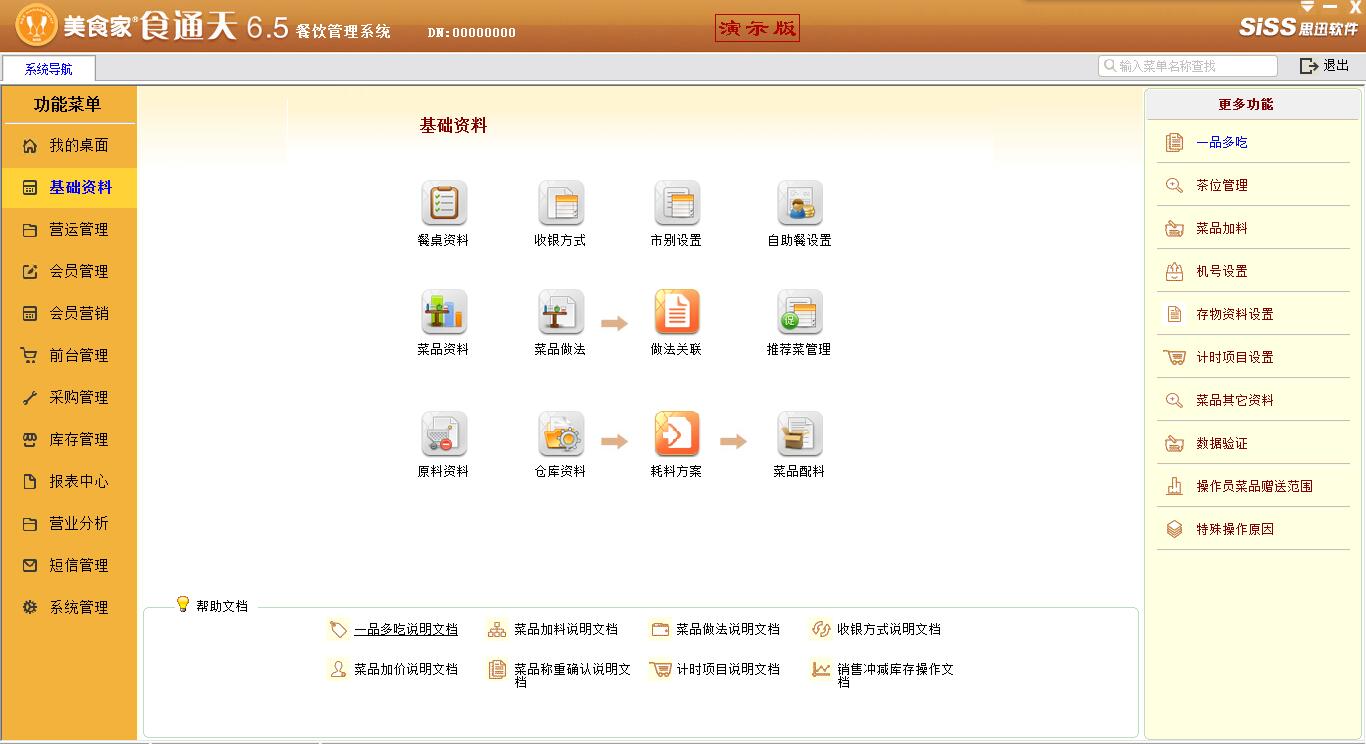The width and height of the screenshot is (1366, 744).
Task: Click the help lightbulb icon beside 帮助文档
Action: [182, 604]
